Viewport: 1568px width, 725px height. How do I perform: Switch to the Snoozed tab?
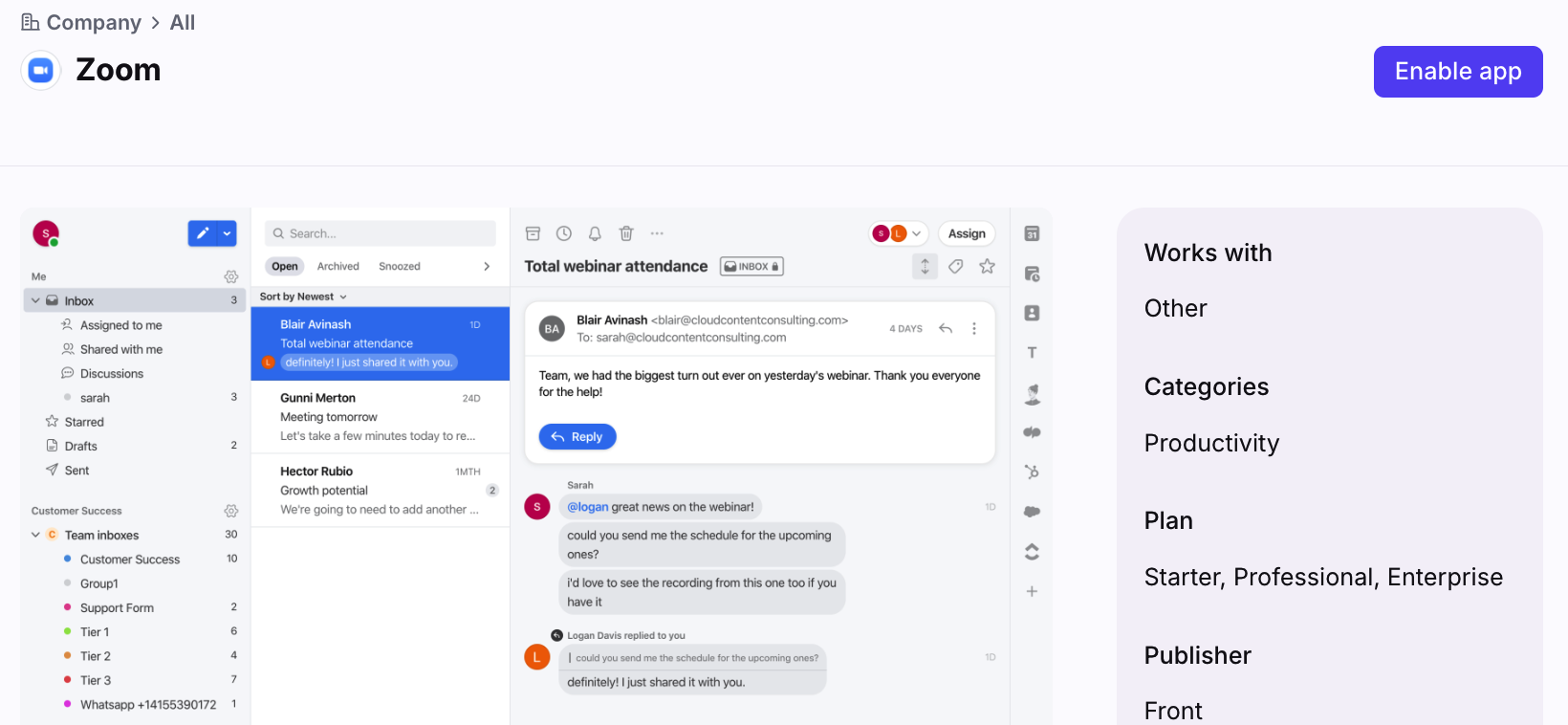click(399, 266)
